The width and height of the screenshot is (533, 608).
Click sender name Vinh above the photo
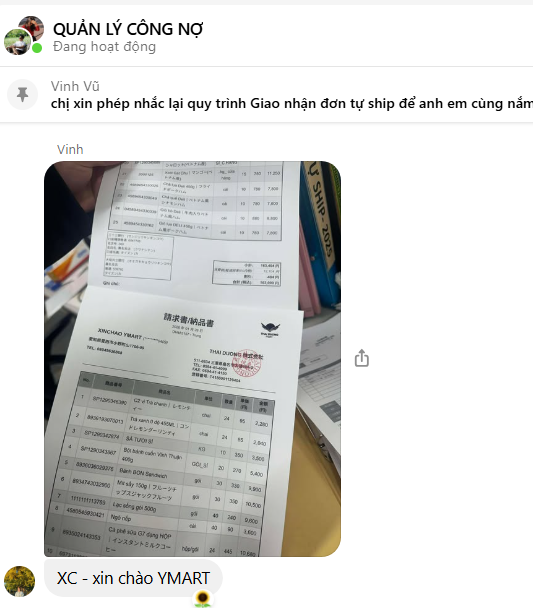pyautogui.click(x=70, y=149)
